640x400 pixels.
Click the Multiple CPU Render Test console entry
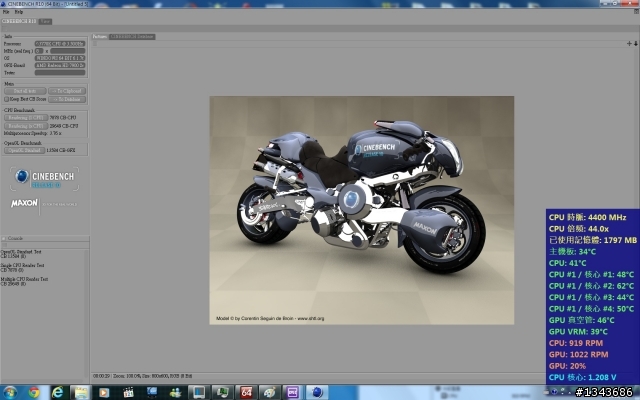(x=24, y=281)
